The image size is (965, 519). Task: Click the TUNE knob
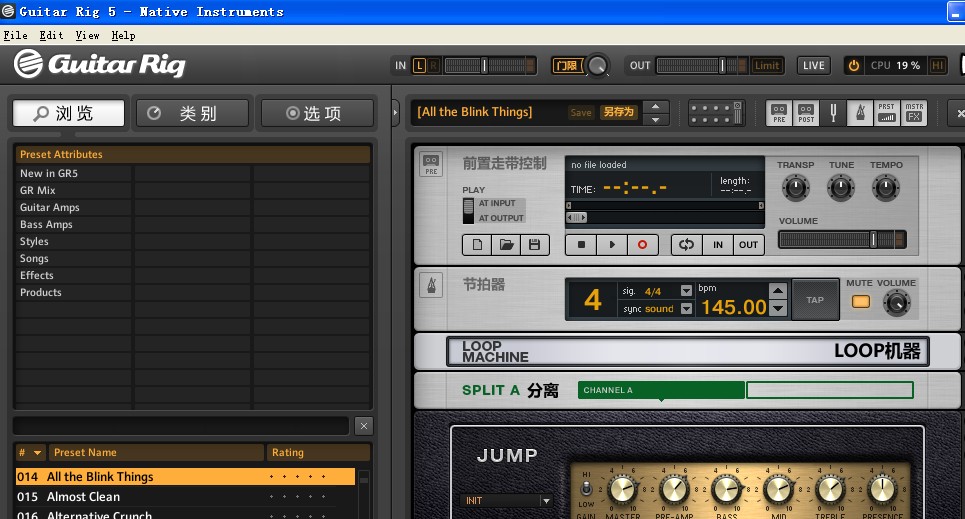tap(841, 188)
